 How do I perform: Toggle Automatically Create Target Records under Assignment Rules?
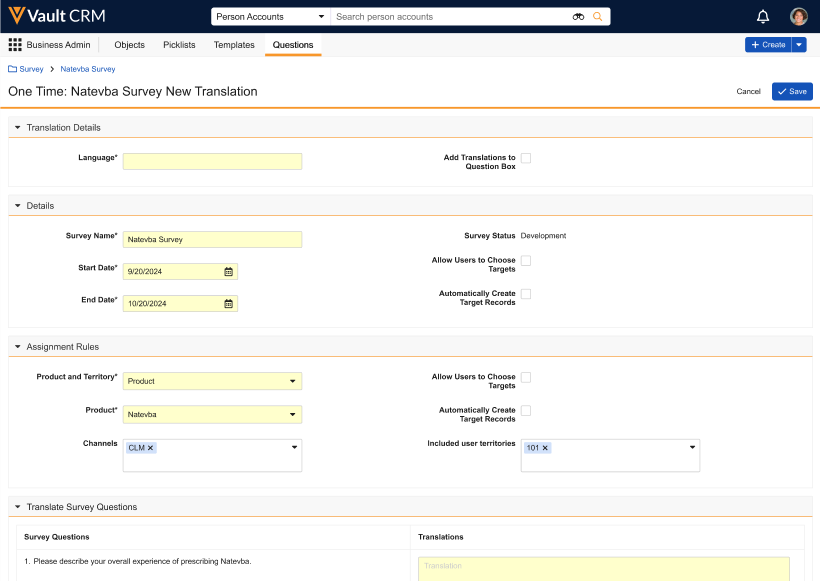[526, 411]
